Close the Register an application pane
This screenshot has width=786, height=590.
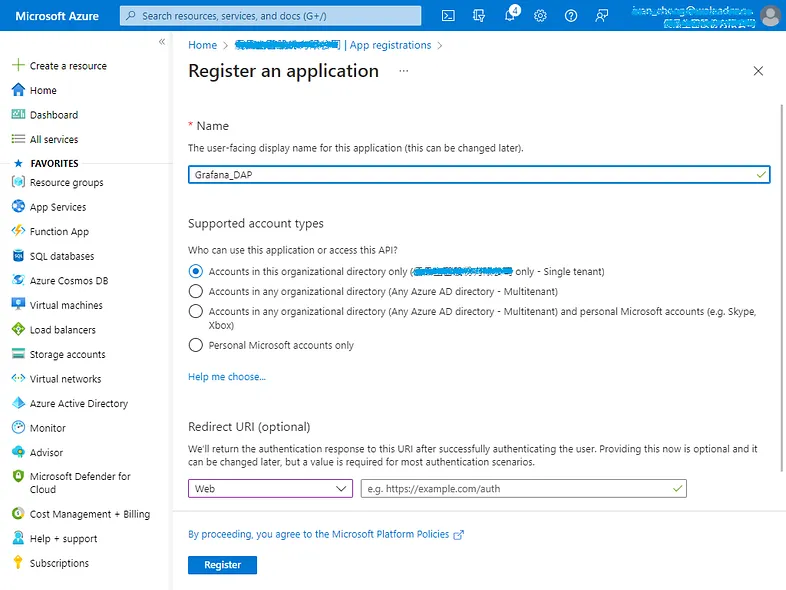point(758,71)
